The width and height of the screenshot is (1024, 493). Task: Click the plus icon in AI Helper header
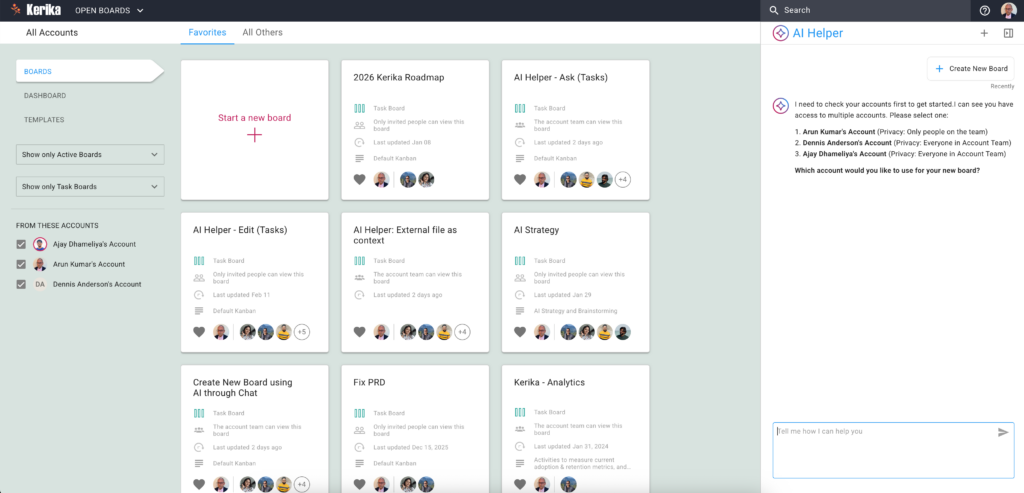pos(984,33)
